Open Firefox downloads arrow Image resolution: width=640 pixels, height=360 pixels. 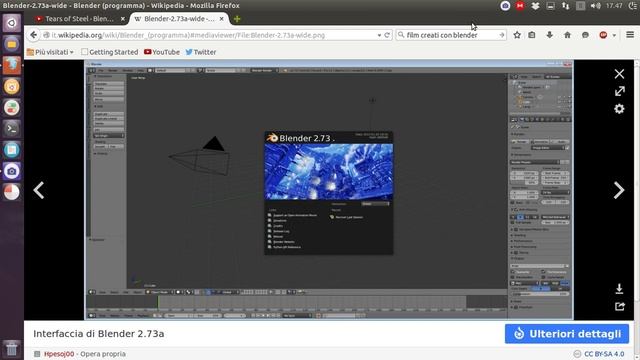click(550, 35)
